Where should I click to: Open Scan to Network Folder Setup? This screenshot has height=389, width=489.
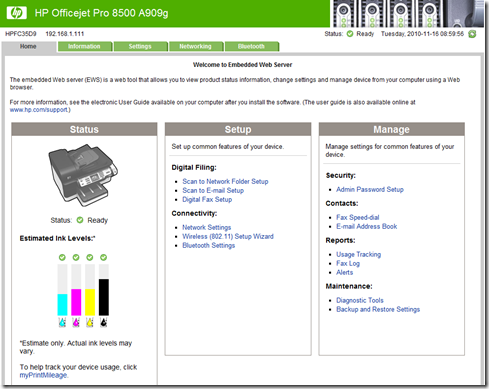pos(225,181)
